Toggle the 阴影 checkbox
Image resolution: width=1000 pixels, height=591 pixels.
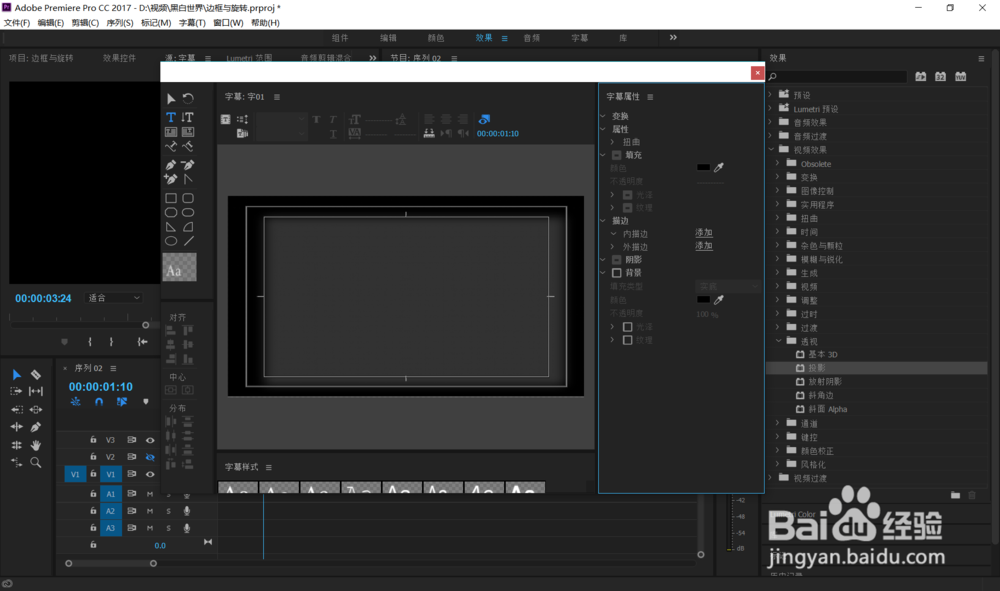click(617, 259)
